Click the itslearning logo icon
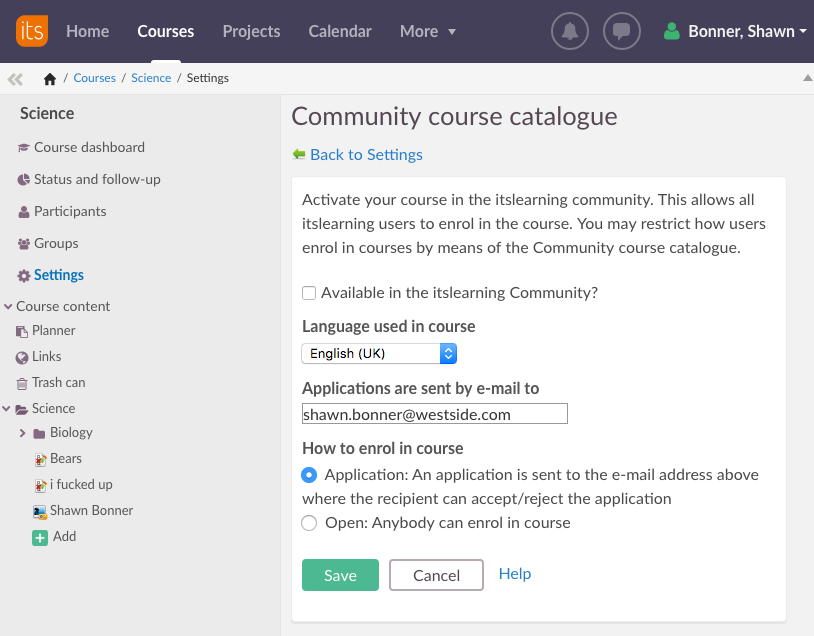Screen dimensions: 814x636 pos(31,31)
